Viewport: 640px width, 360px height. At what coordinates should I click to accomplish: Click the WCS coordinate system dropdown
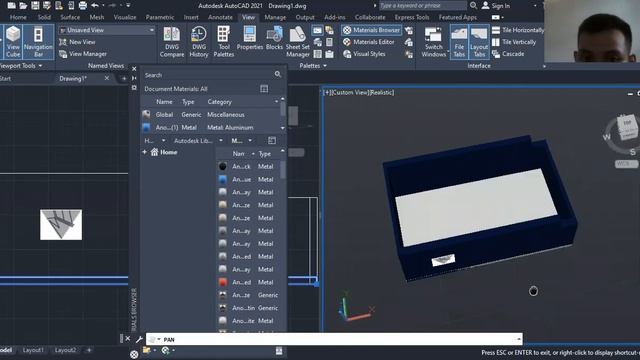(626, 164)
